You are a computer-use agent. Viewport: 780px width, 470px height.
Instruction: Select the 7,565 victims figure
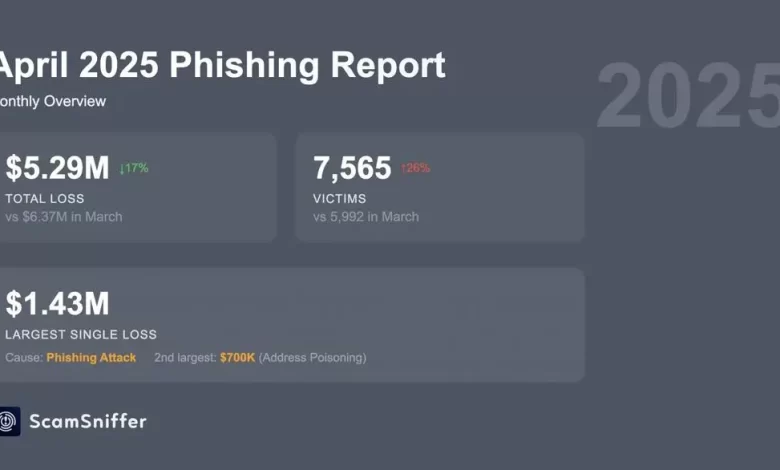pyautogui.click(x=352, y=168)
